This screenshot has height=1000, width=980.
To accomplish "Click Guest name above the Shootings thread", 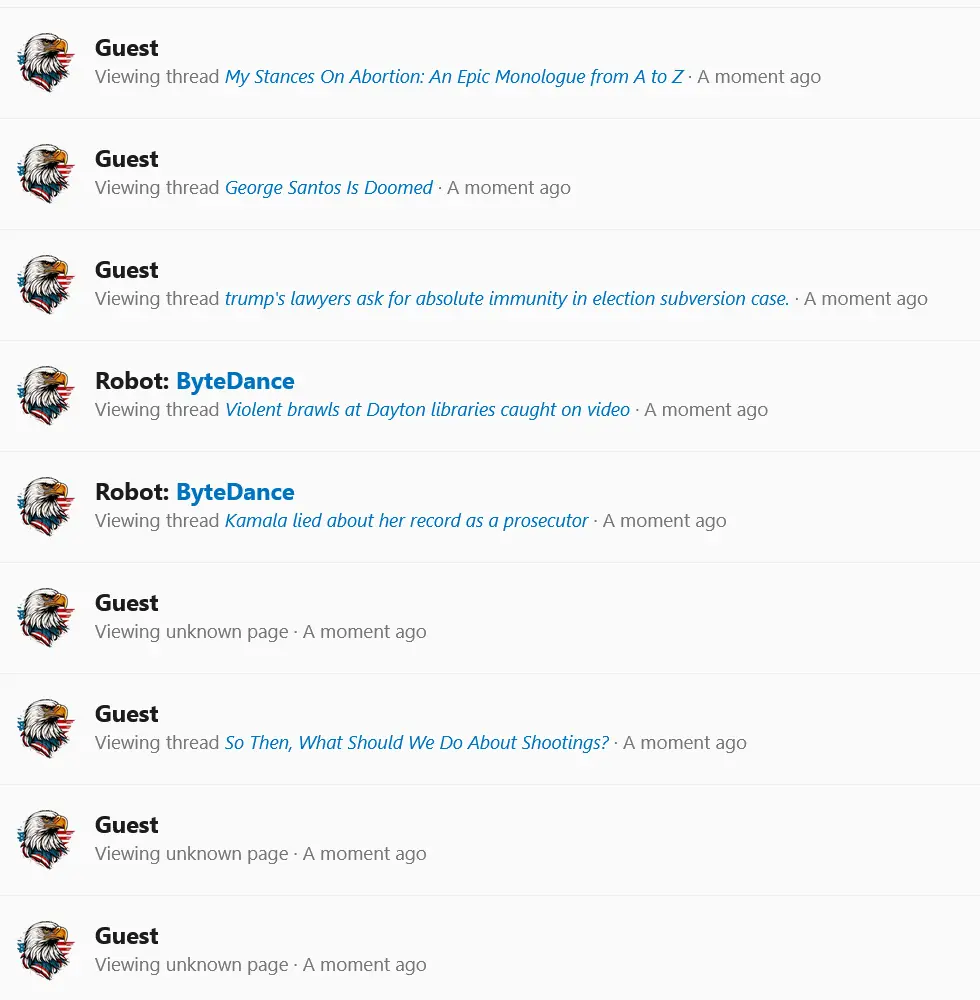I will 126,714.
